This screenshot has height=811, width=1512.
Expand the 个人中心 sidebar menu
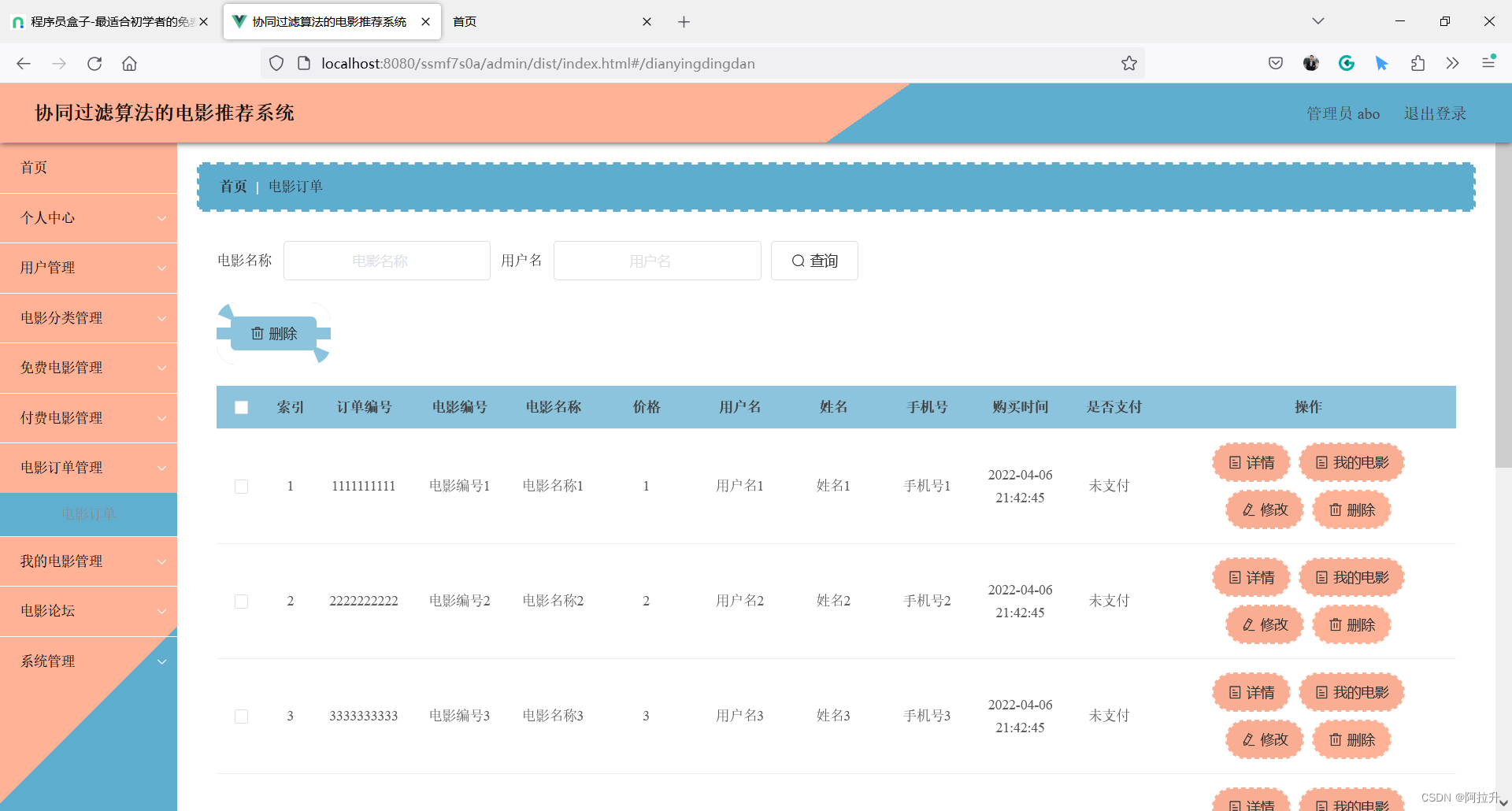[x=88, y=218]
